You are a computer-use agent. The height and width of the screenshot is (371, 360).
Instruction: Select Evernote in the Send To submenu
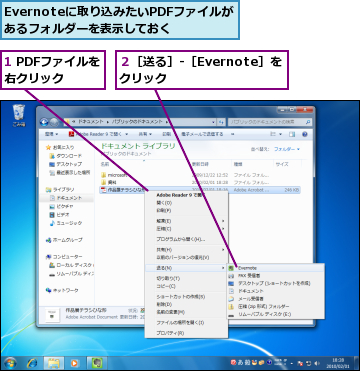276,268
